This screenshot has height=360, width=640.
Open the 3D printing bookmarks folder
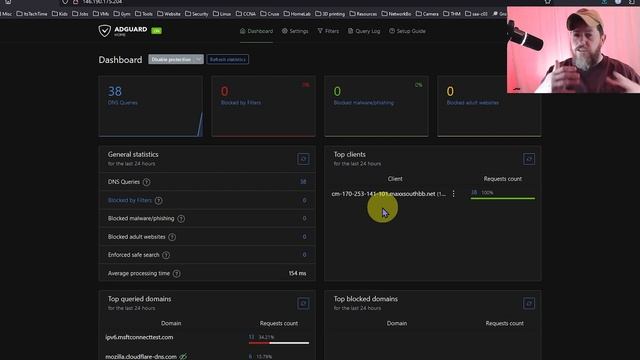click(330, 14)
